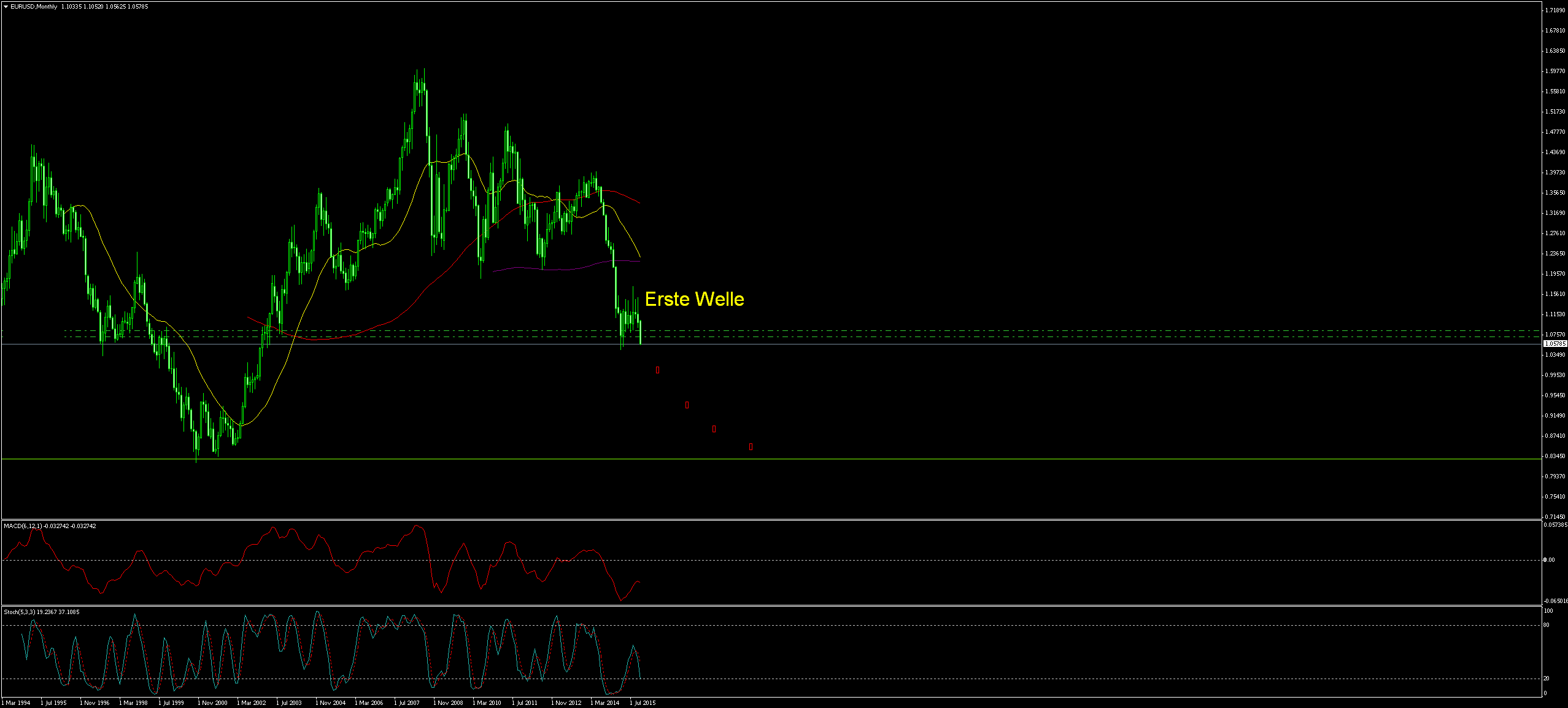Click the Stoch(5,3,3) indicator label
The width and height of the screenshot is (1568, 708).
pos(18,612)
